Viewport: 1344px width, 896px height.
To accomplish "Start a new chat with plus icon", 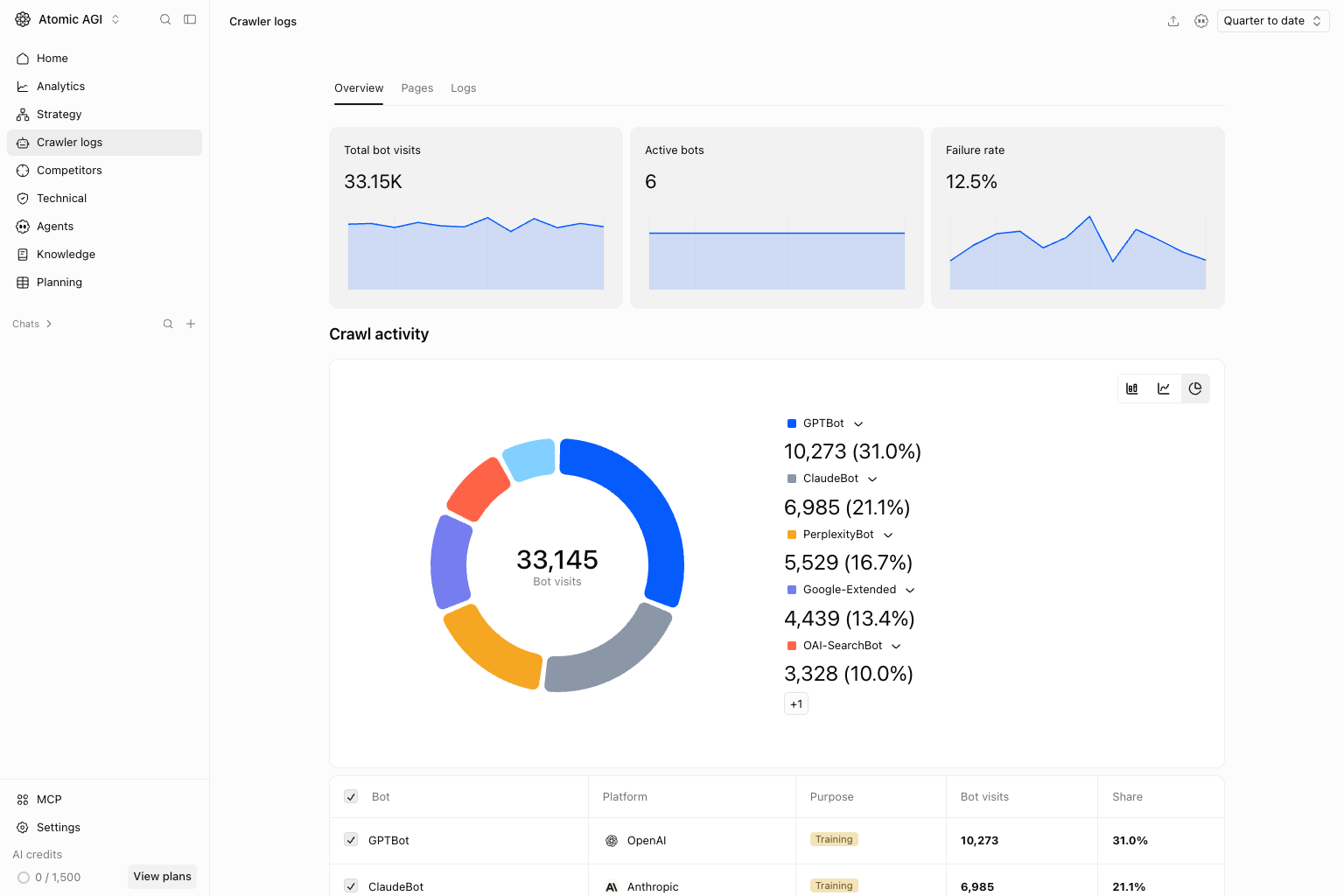I will pos(191,324).
